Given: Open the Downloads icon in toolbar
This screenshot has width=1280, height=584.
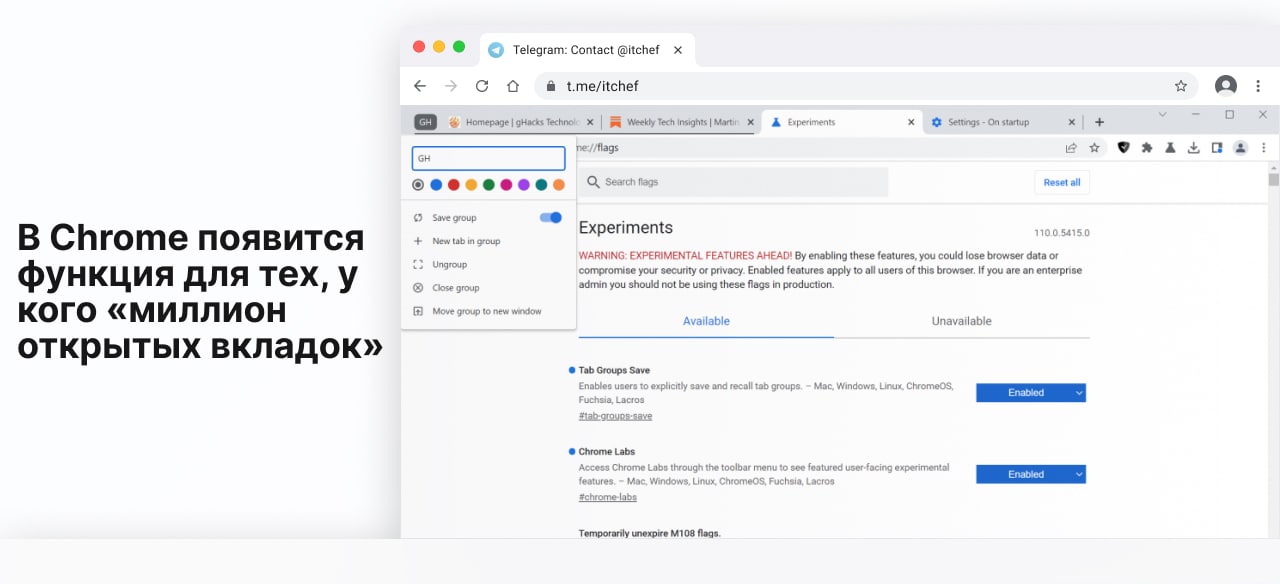Looking at the screenshot, I should [1193, 148].
